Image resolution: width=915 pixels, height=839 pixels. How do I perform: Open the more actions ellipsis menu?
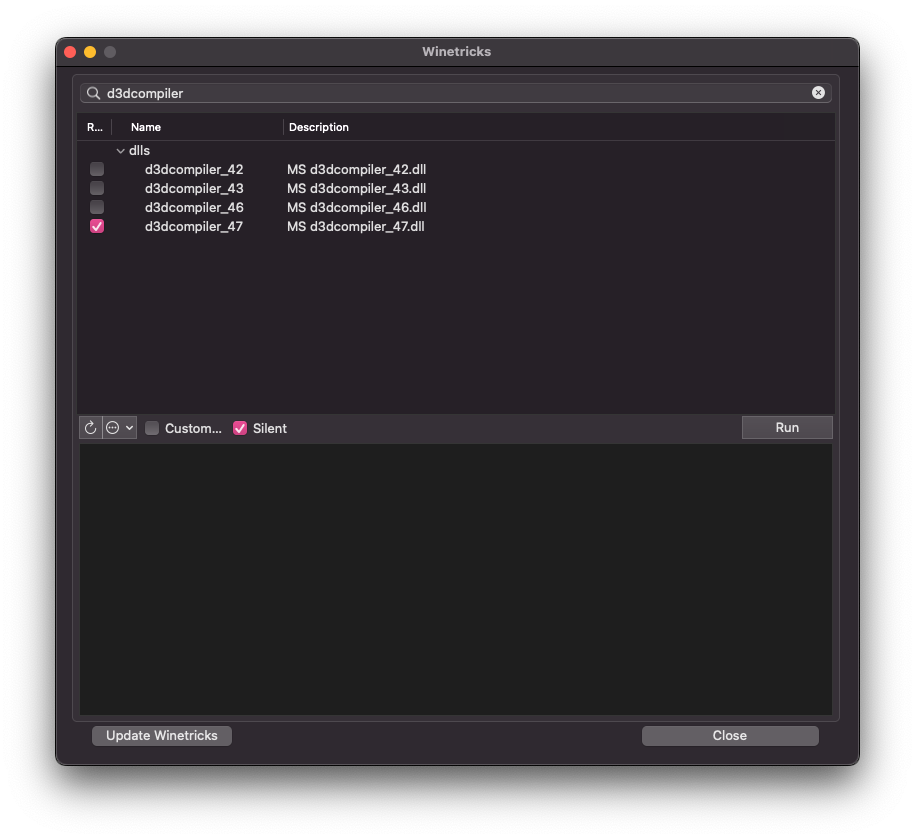coord(120,428)
